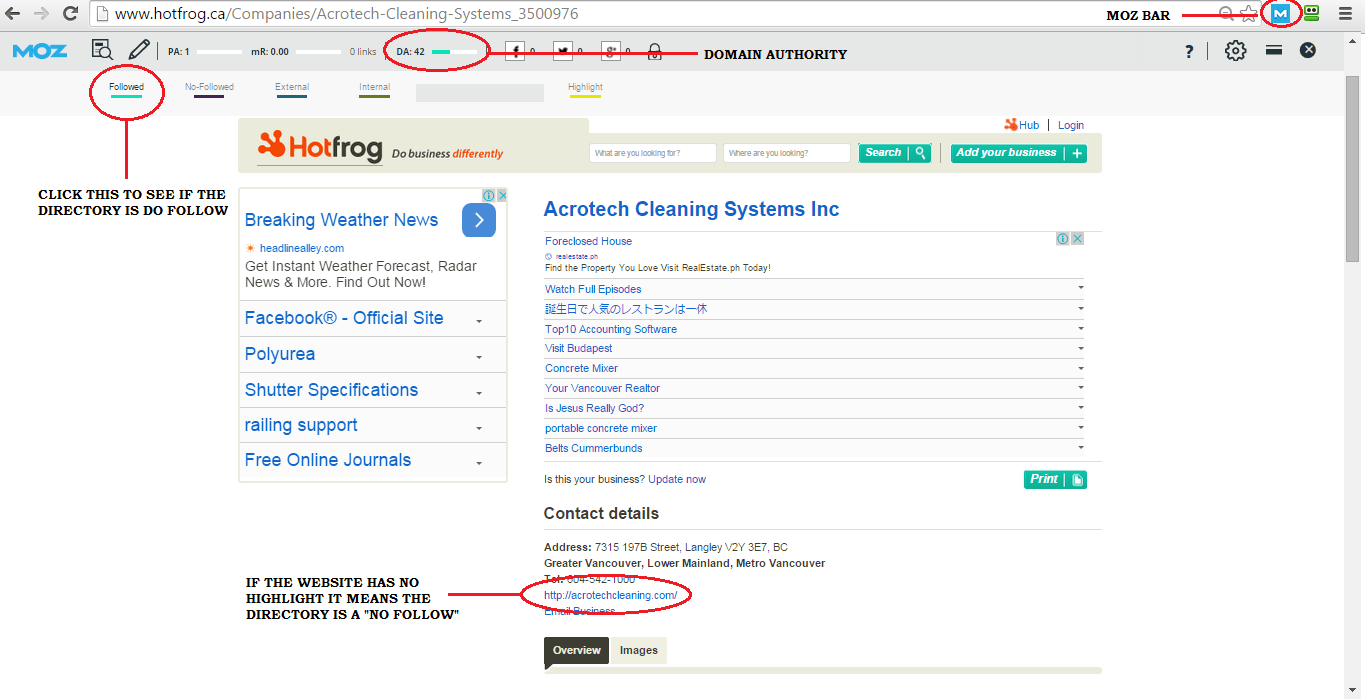Close MozBar with the X icon
Screen dimensions: 1365x699
pyautogui.click(x=1308, y=50)
